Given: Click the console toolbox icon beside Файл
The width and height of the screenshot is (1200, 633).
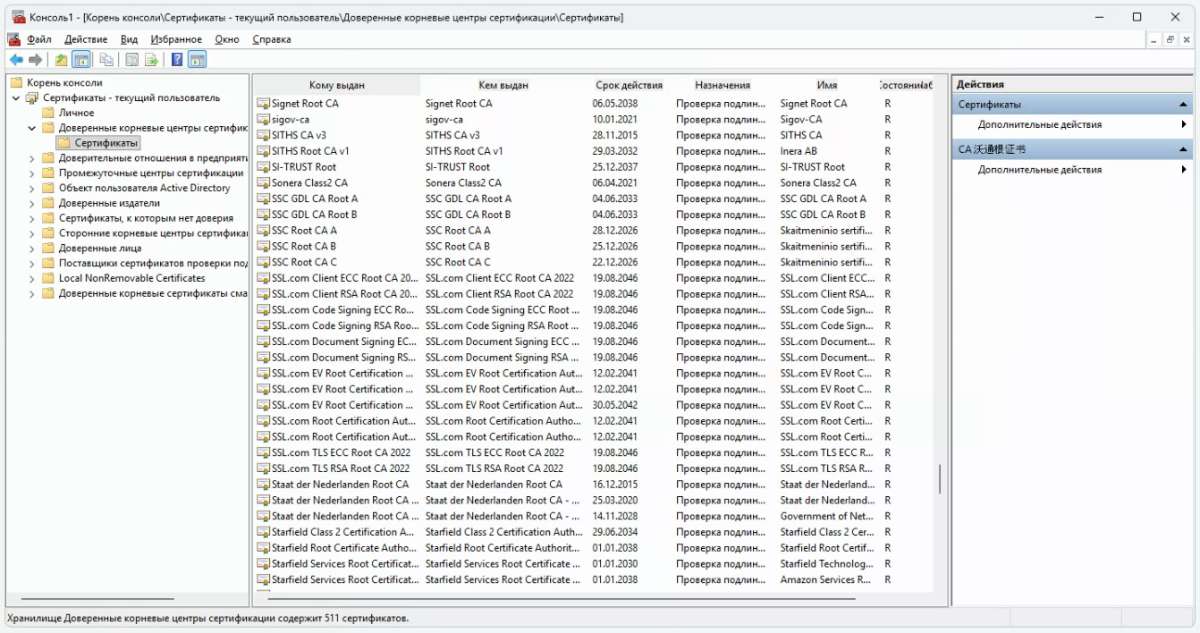Looking at the screenshot, I should point(14,39).
